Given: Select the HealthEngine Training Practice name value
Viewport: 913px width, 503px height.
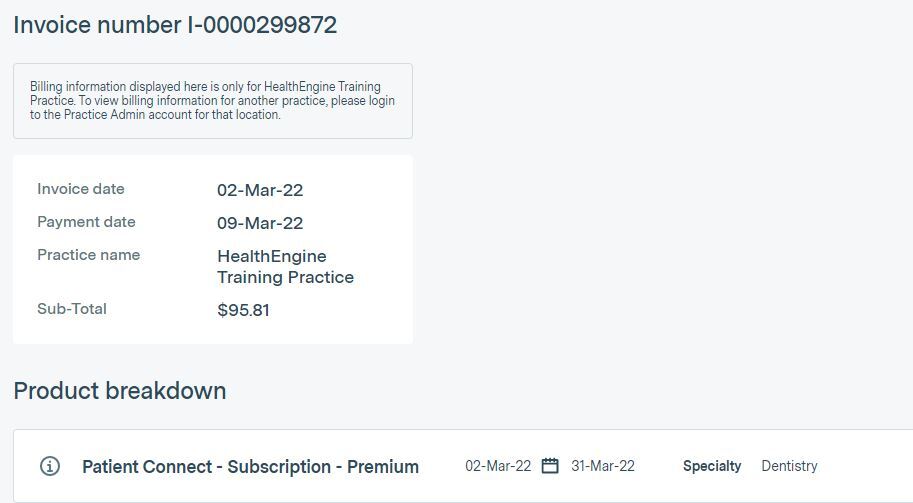Looking at the screenshot, I should coord(285,267).
